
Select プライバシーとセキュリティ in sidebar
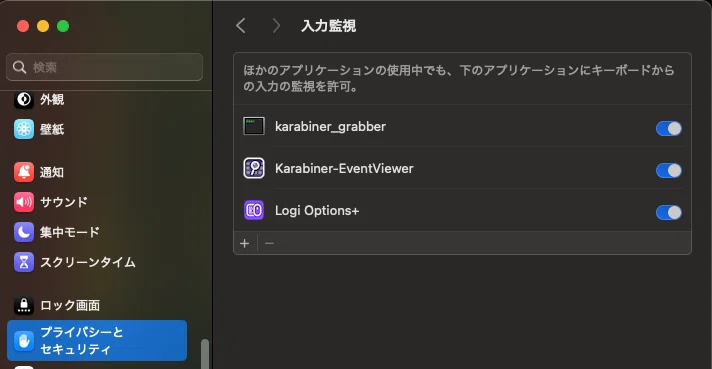(x=97, y=340)
